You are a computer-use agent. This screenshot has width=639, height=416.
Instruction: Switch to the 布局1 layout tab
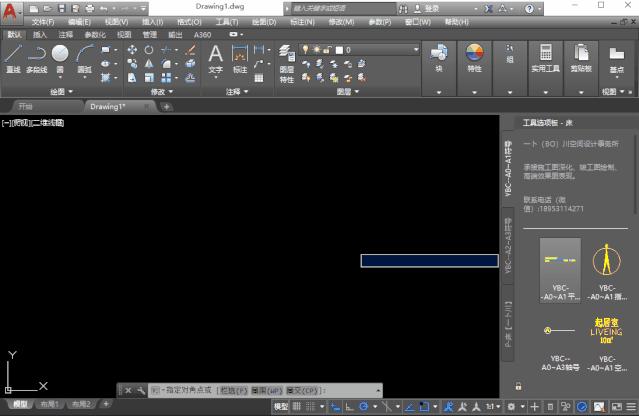tap(48, 404)
